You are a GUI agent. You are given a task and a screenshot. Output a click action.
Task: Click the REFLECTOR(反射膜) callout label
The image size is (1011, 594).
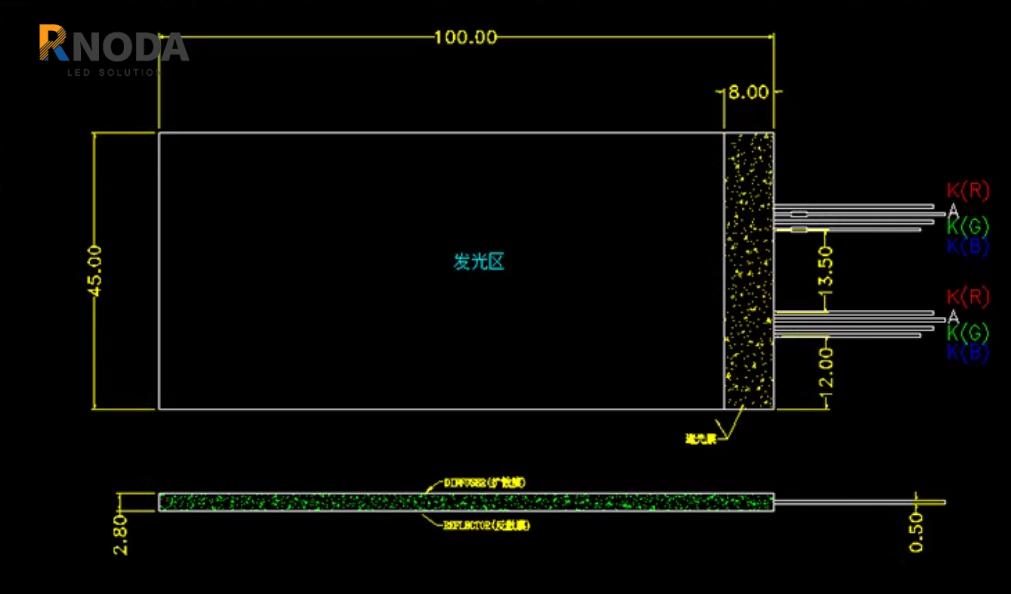pyautogui.click(x=486, y=526)
